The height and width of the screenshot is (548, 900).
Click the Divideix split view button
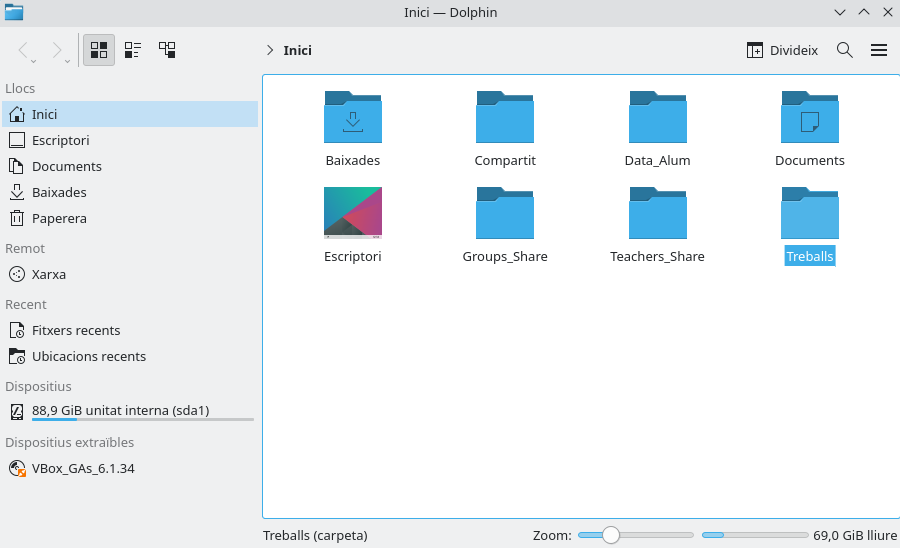783,50
